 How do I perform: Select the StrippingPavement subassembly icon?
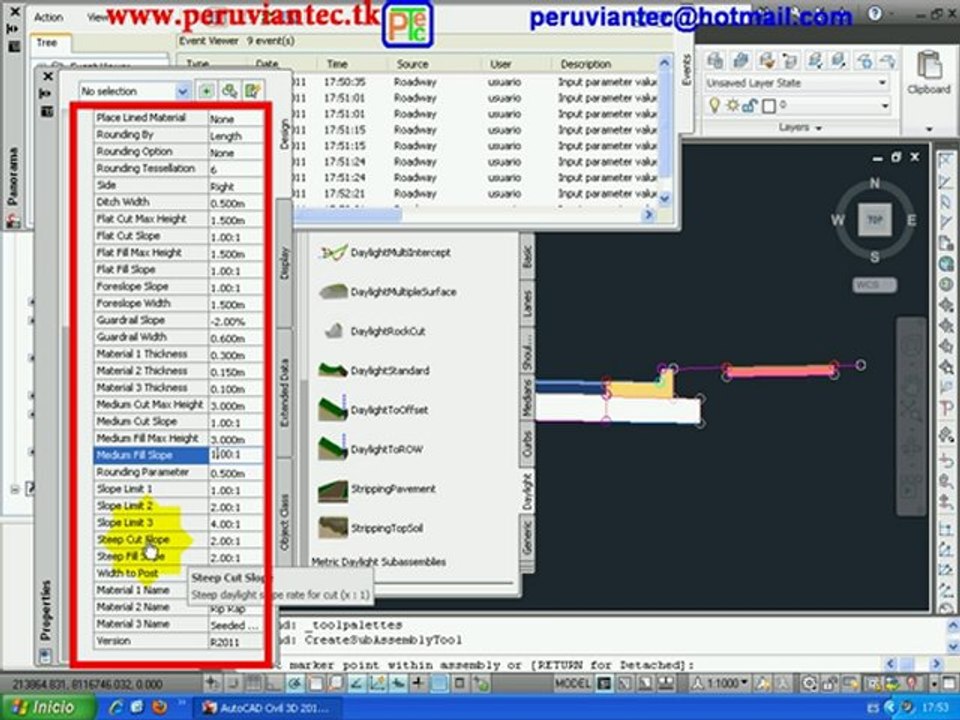click(x=334, y=490)
